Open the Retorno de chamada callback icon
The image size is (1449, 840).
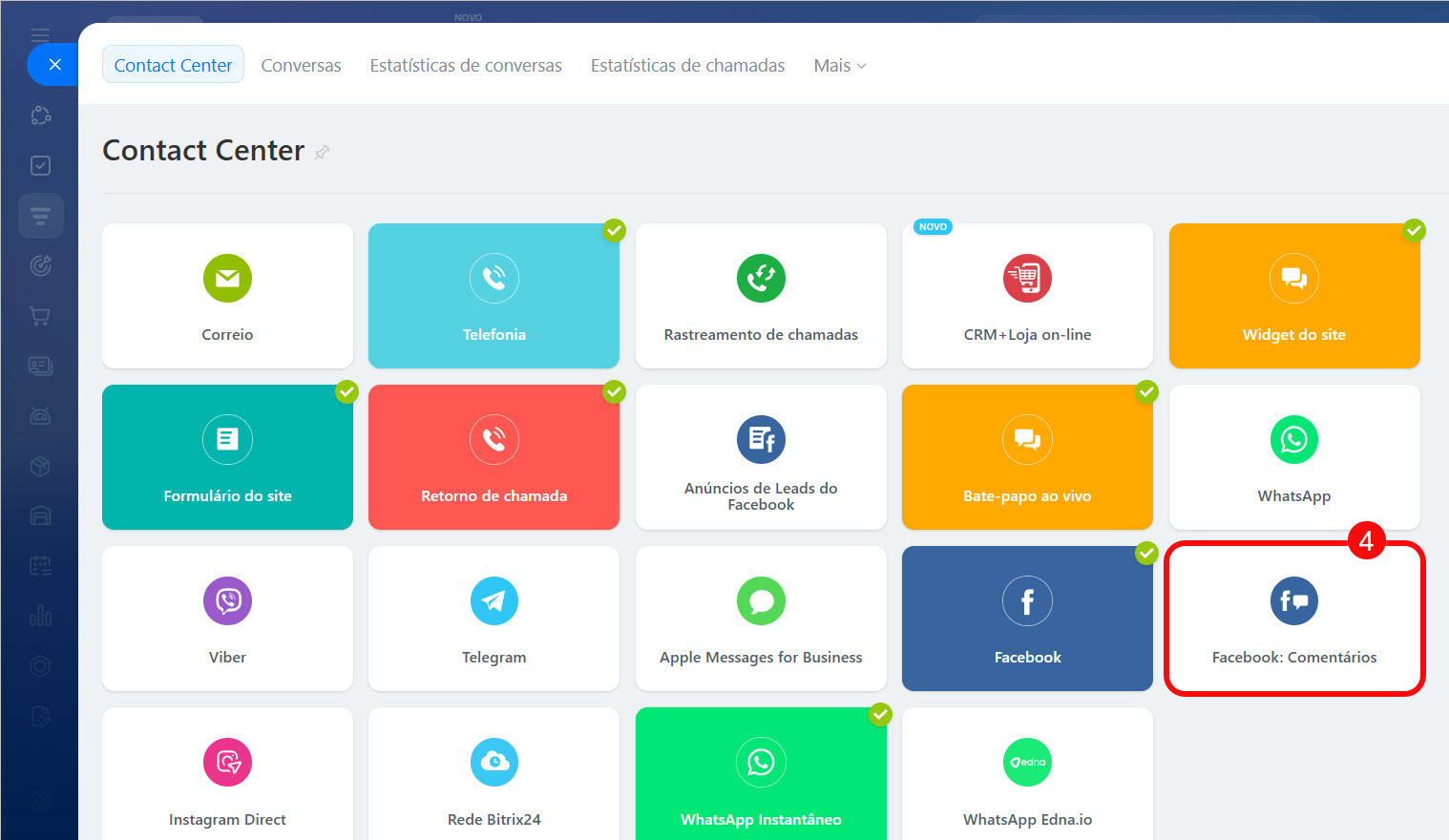tap(493, 439)
